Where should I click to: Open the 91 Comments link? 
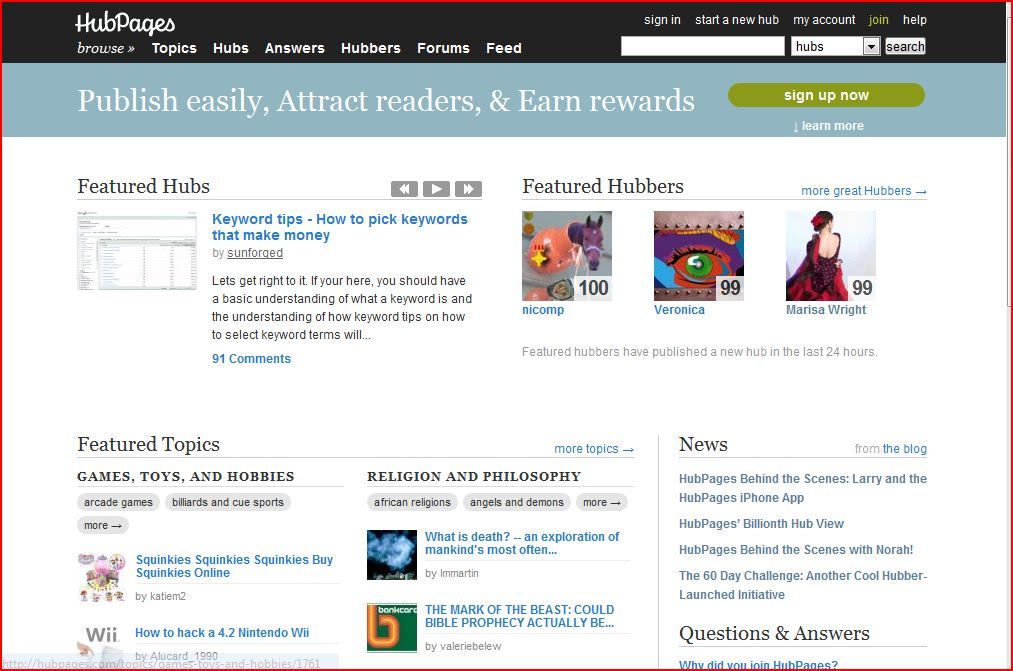point(251,359)
